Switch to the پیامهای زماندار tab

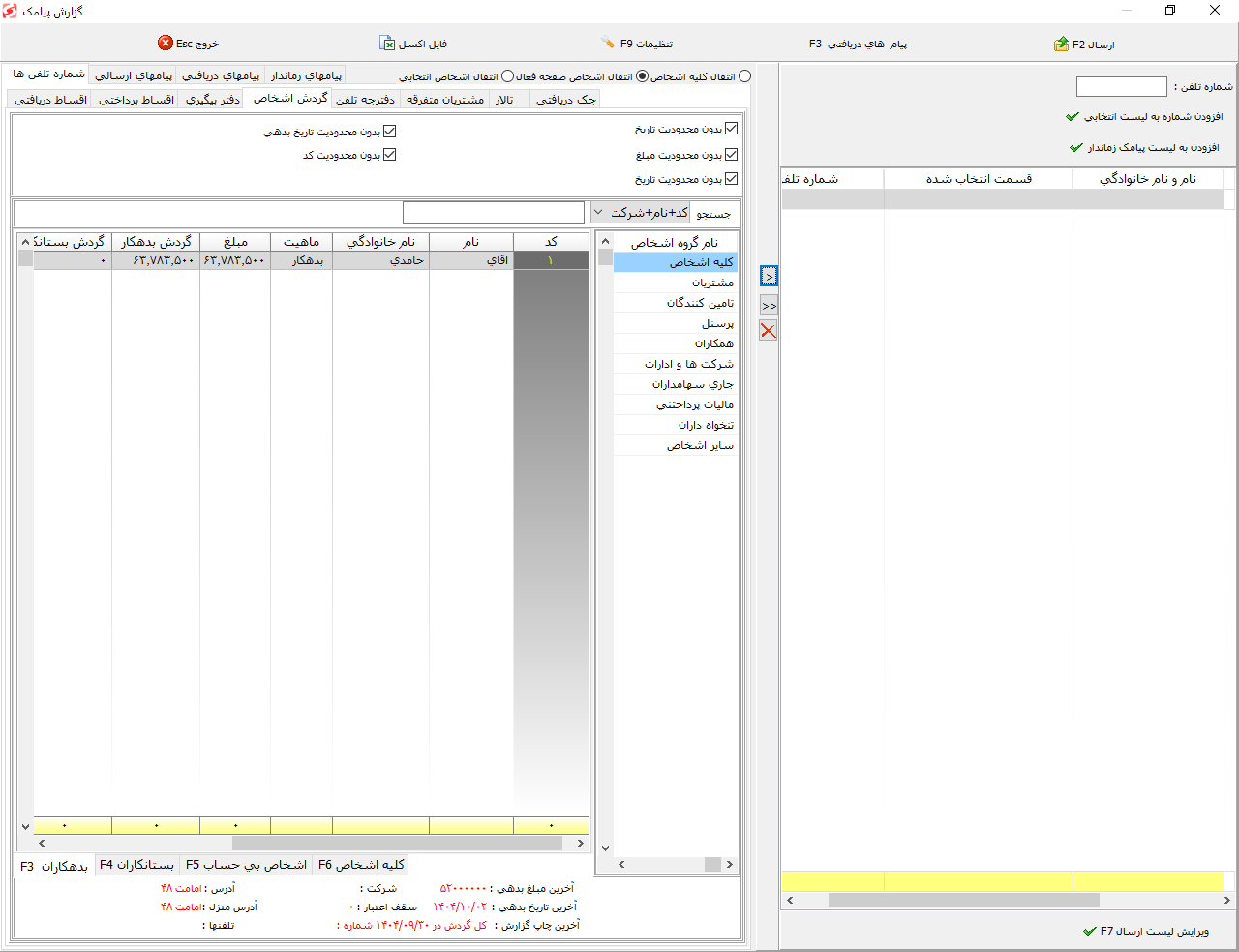coord(306,75)
